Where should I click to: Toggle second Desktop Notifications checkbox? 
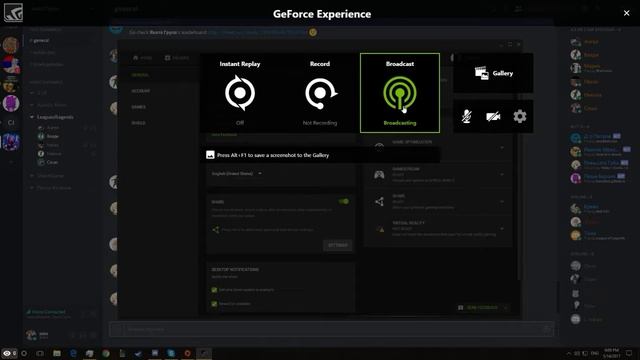[x=214, y=304]
